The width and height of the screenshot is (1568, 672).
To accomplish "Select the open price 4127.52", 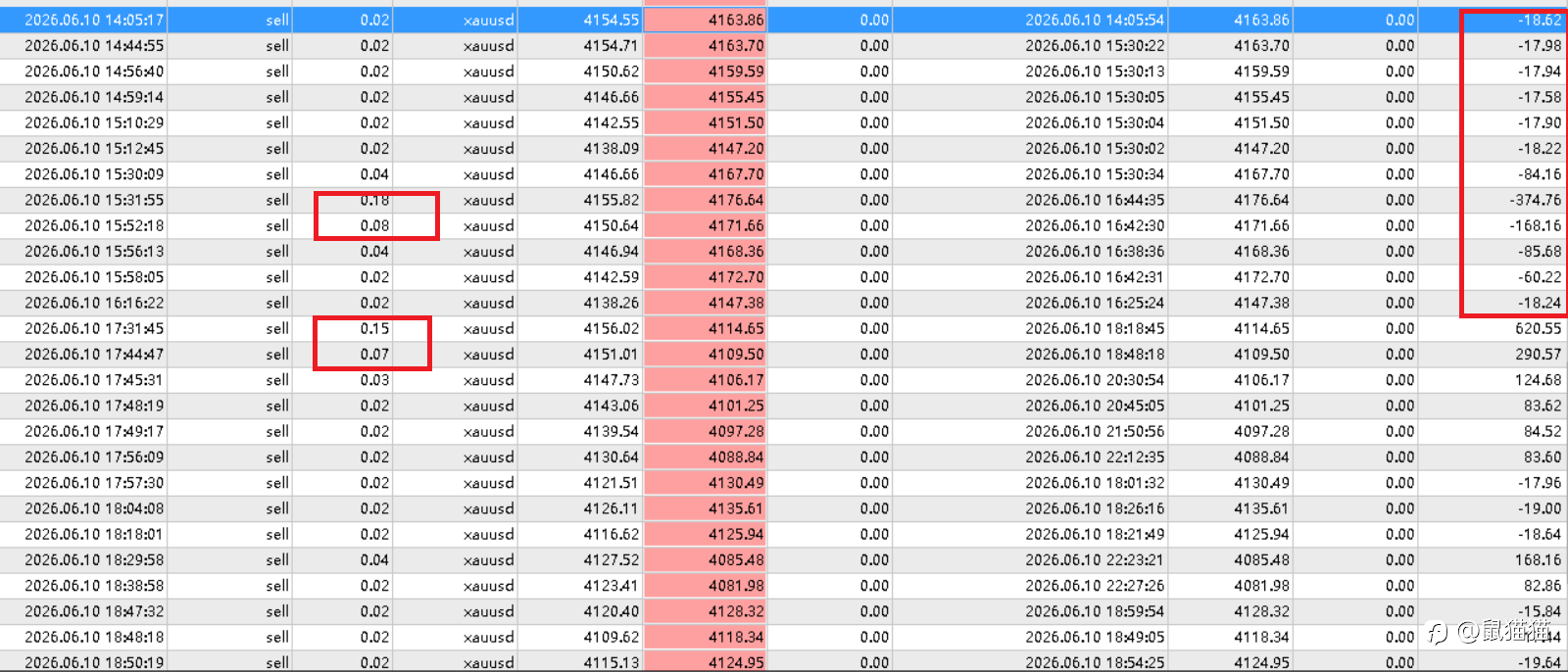I will pos(611,559).
